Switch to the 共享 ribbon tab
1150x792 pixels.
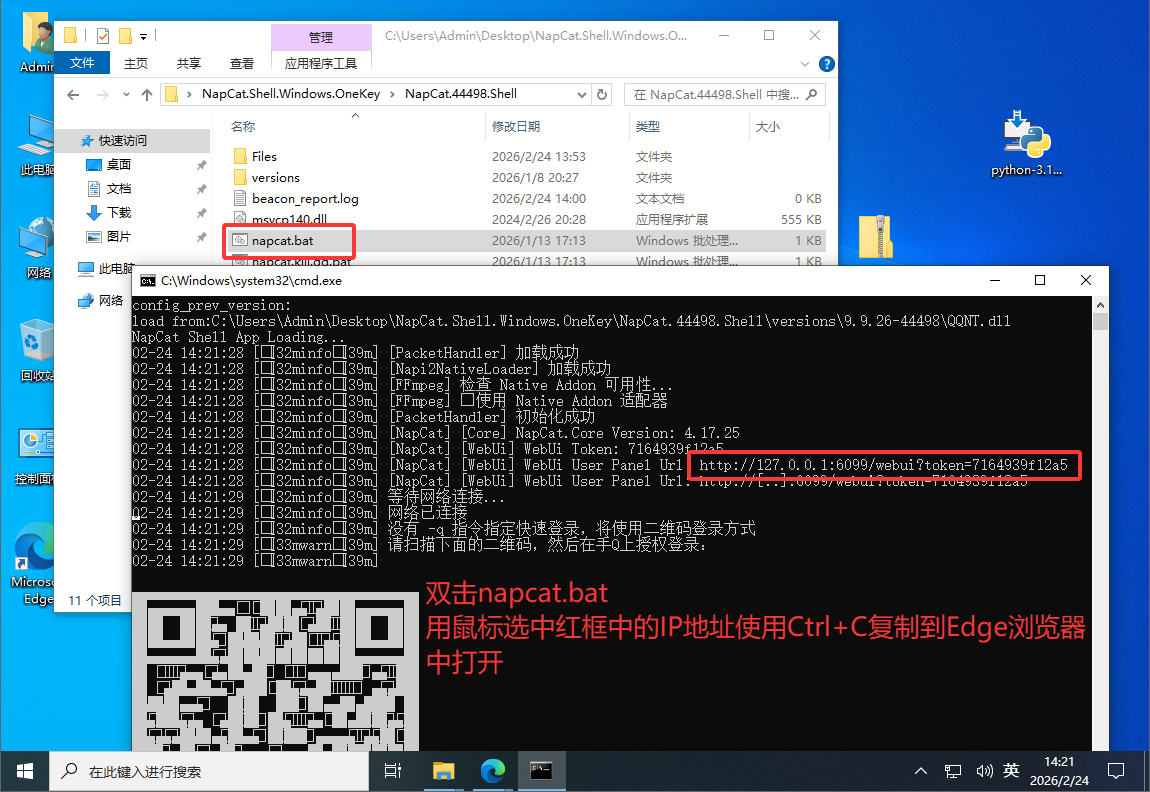coord(188,63)
